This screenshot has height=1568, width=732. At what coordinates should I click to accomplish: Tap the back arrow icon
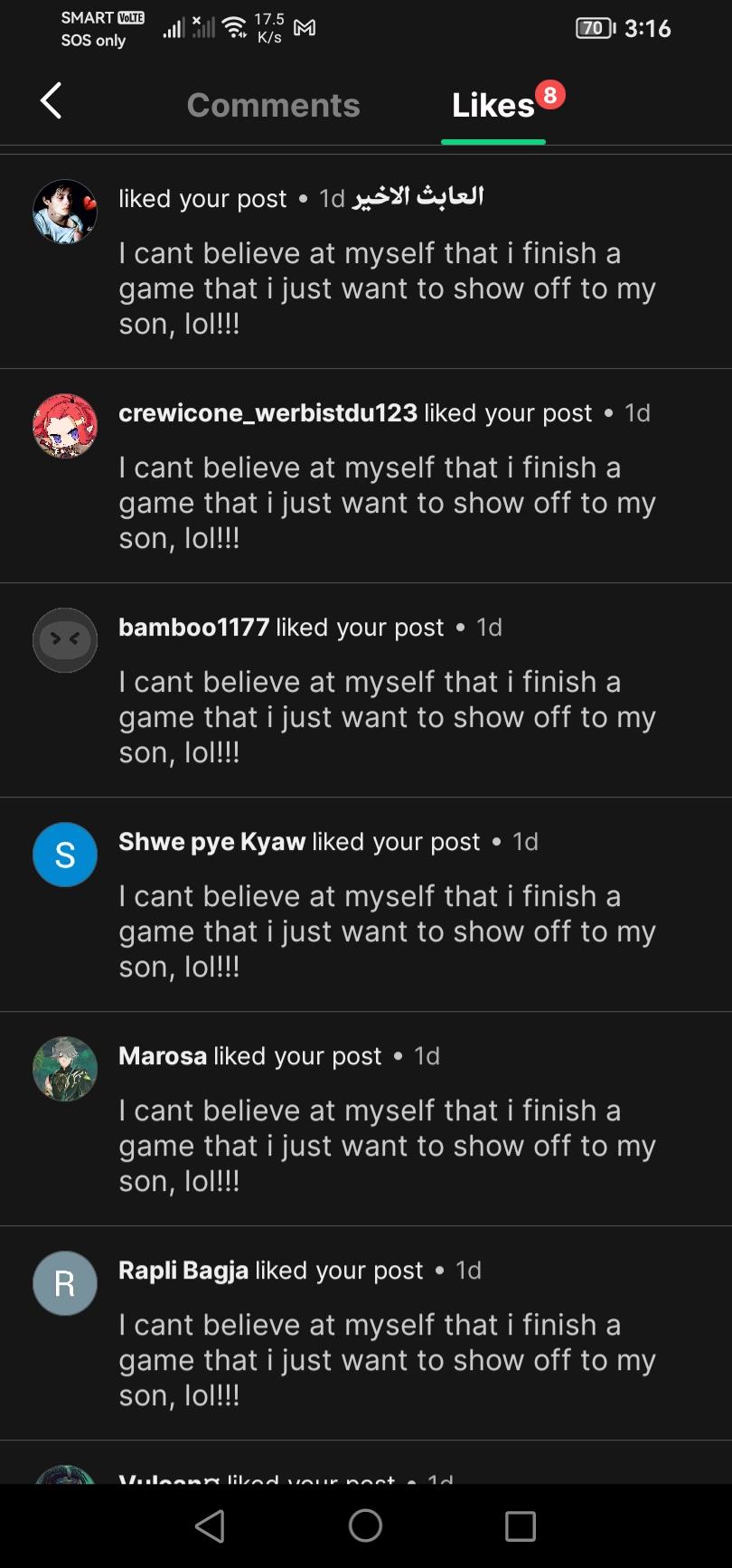pyautogui.click(x=52, y=100)
